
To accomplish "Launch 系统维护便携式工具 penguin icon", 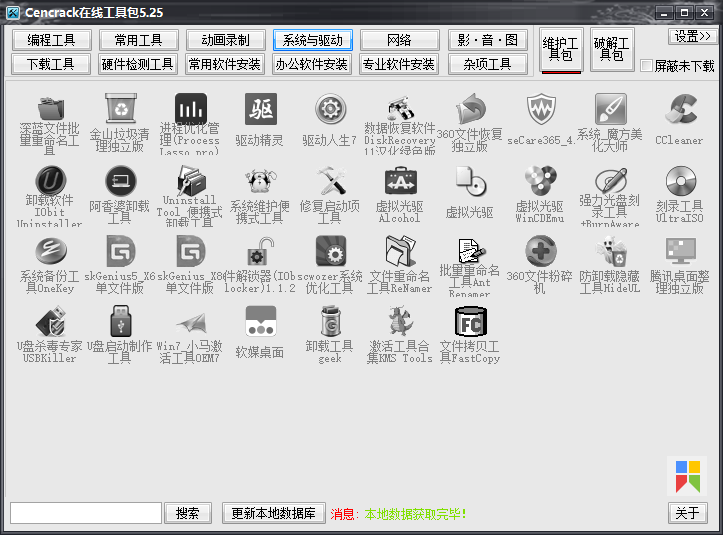I will (261, 181).
